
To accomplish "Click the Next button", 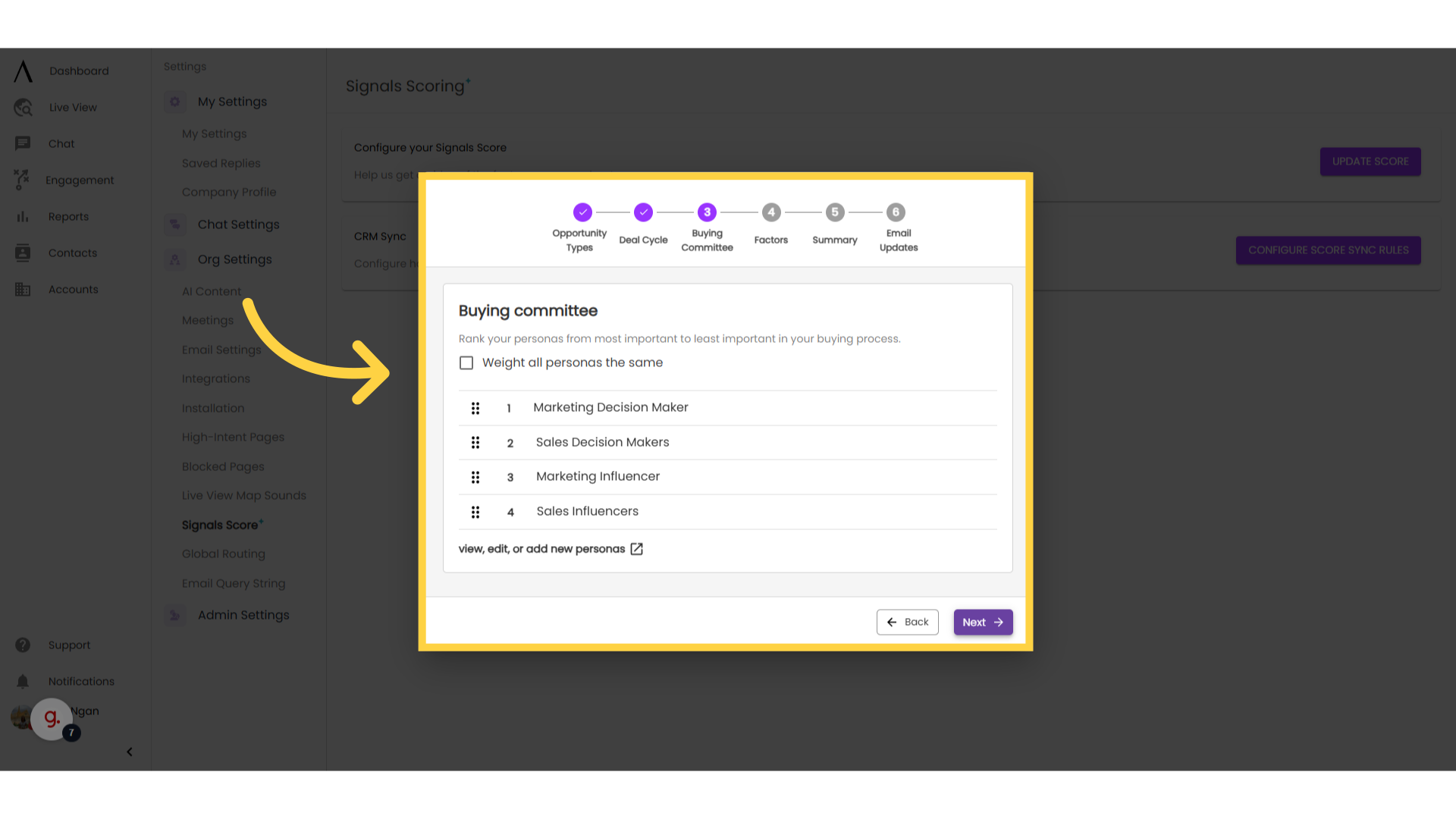I will pos(983,622).
